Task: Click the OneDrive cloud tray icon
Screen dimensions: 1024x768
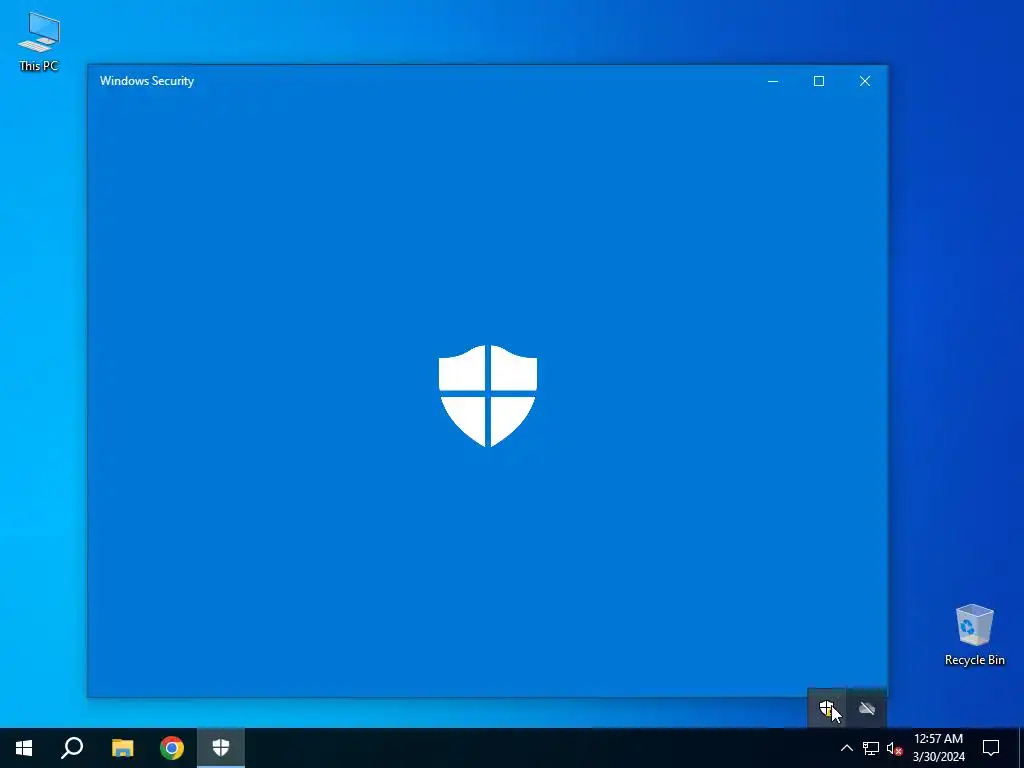Action: tap(867, 708)
